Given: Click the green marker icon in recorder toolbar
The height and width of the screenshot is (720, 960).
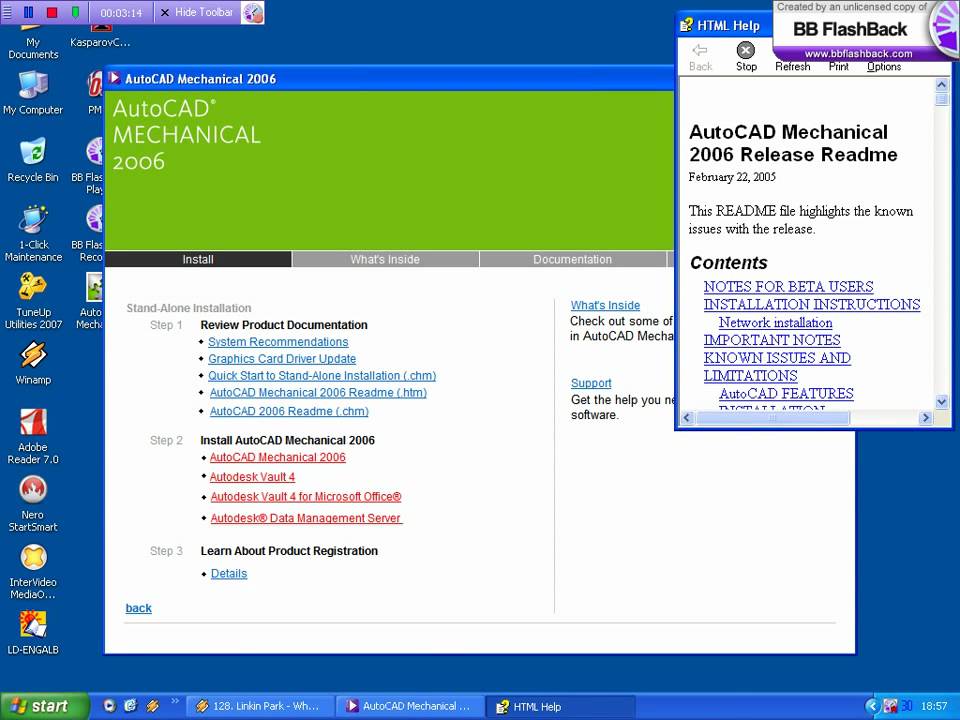Looking at the screenshot, I should 75,12.
